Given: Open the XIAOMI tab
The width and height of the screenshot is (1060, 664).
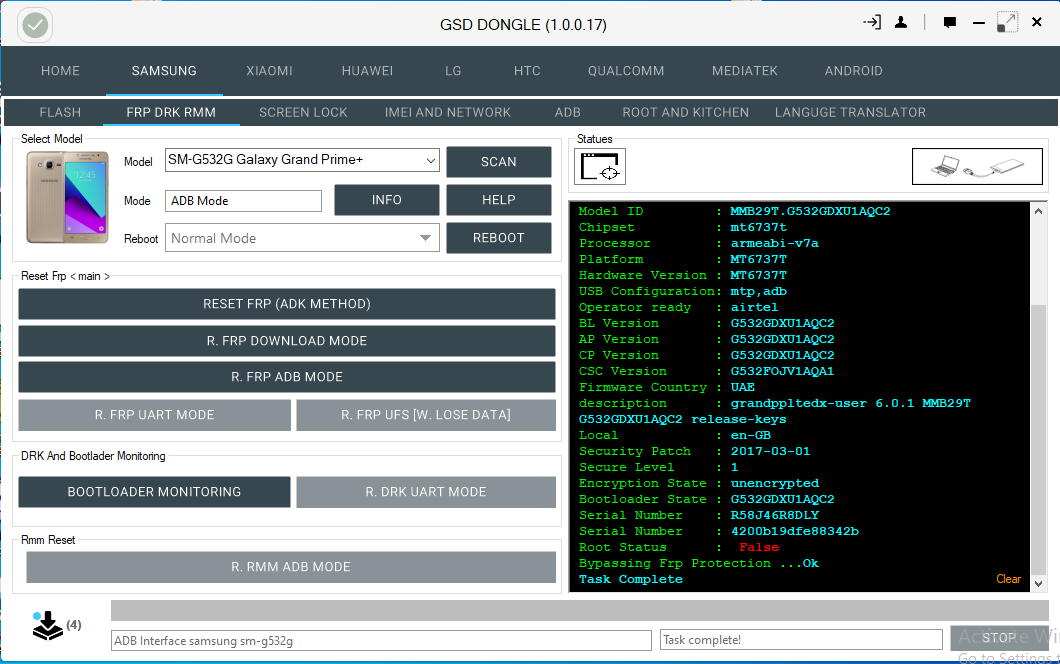Looking at the screenshot, I should 269,71.
